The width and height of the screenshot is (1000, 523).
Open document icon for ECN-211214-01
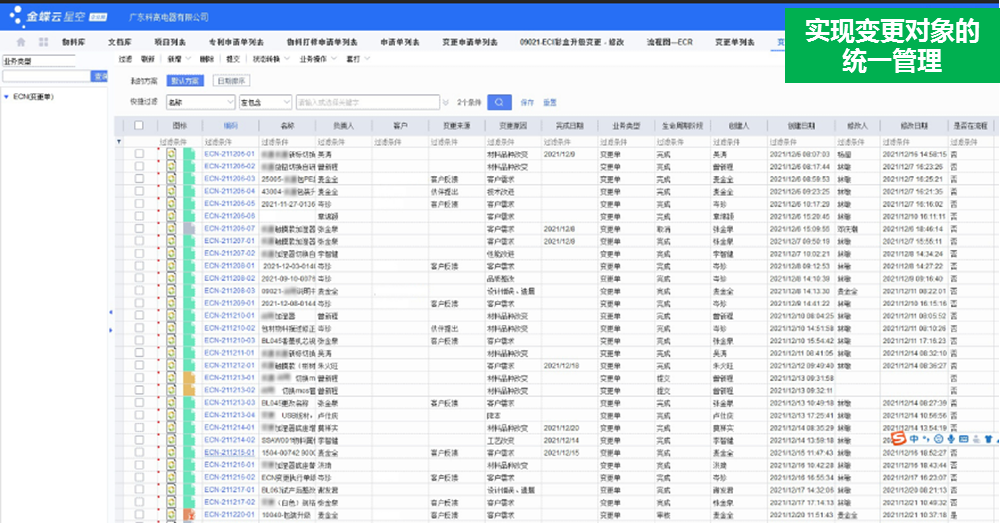[x=171, y=427]
